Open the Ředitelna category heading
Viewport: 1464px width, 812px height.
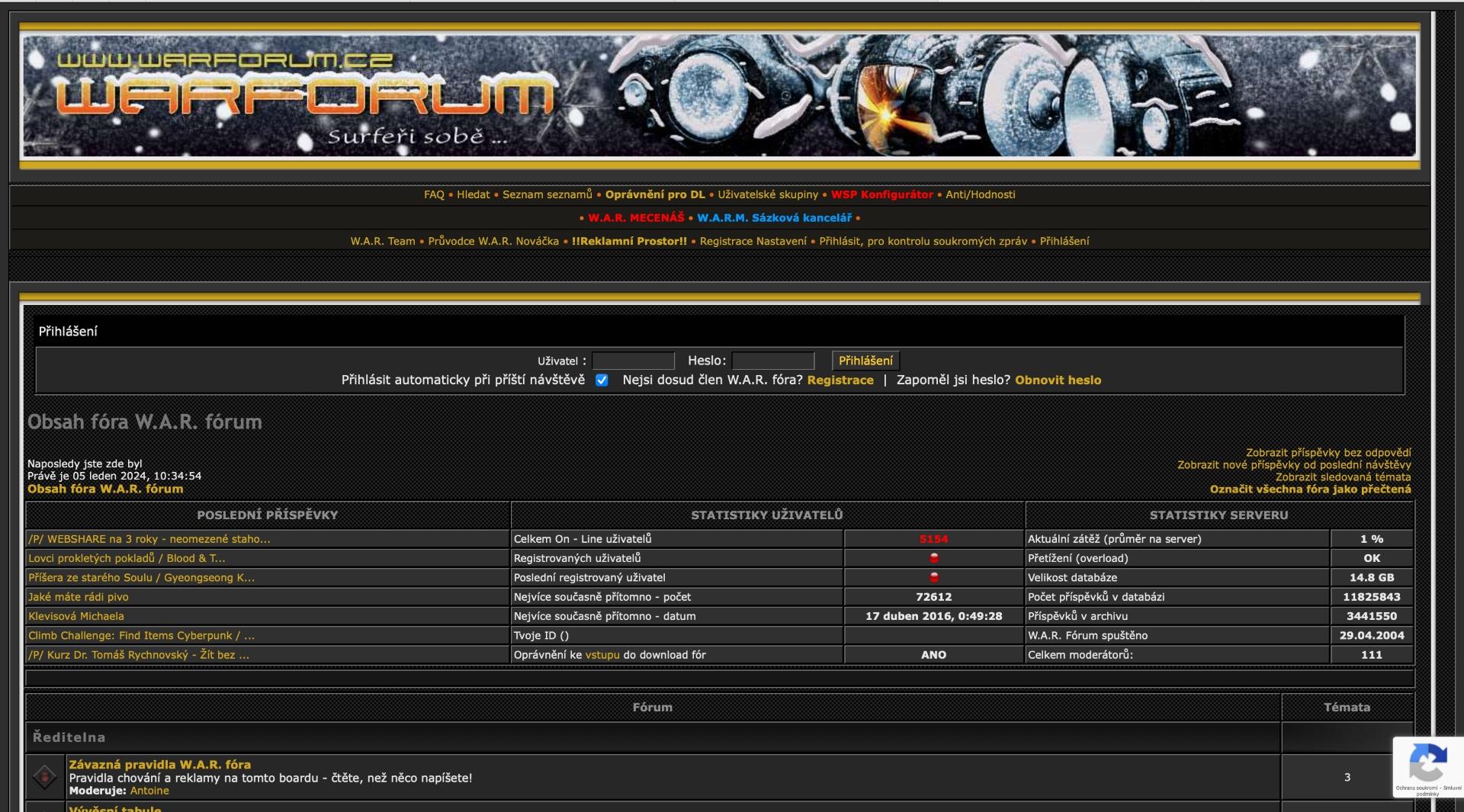point(69,737)
